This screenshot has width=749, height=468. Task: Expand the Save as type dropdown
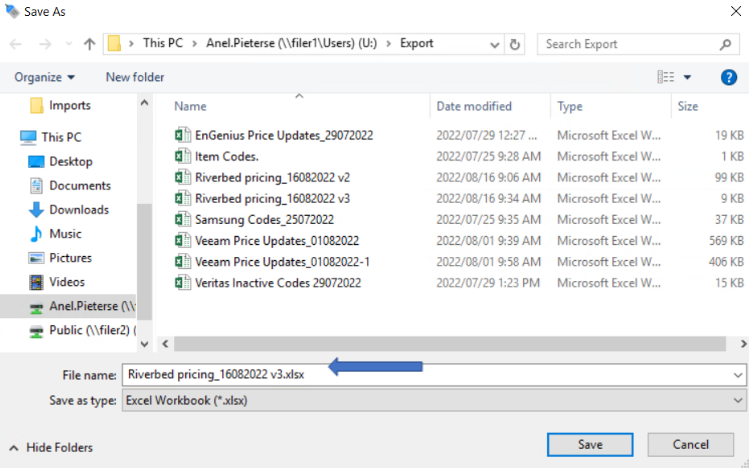(x=737, y=400)
